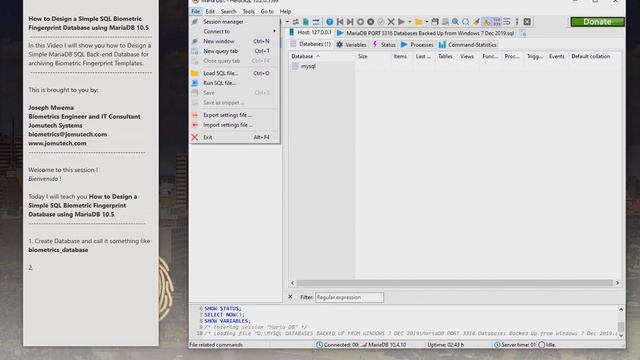Choose Run SQL file... menu entry
The image size is (640, 360).
pos(235,83)
